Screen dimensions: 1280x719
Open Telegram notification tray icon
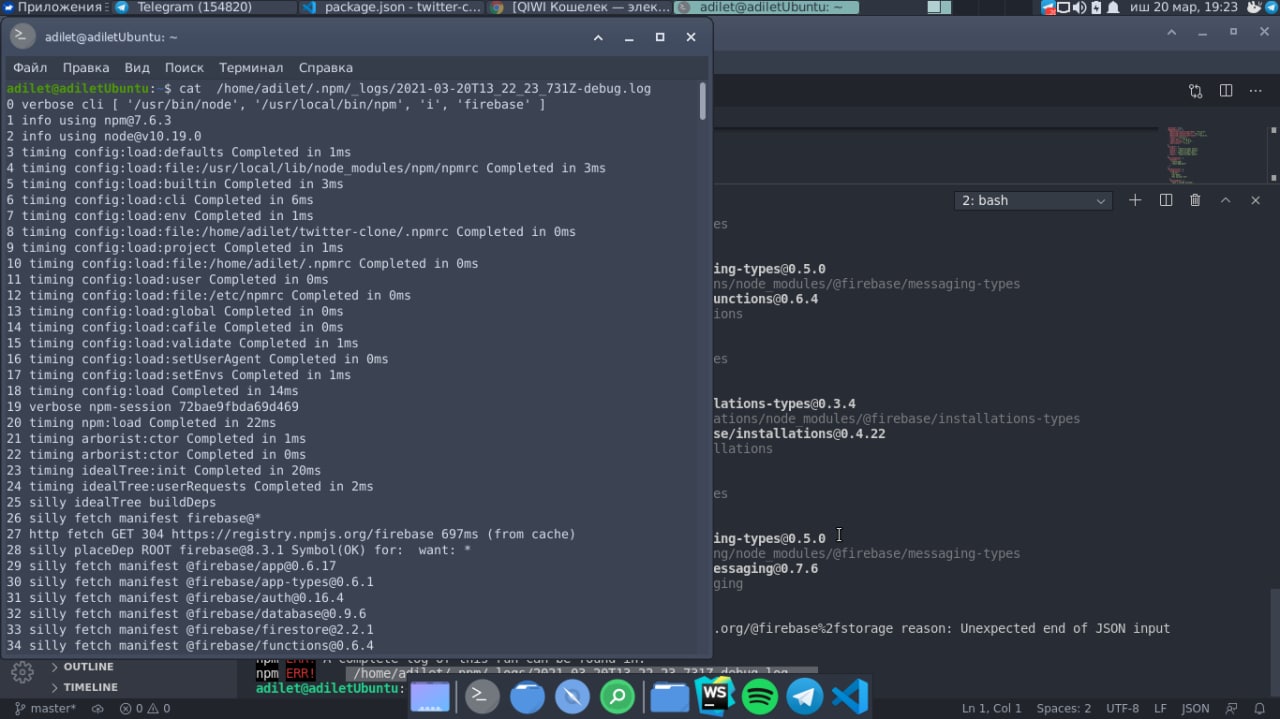(x=1049, y=7)
